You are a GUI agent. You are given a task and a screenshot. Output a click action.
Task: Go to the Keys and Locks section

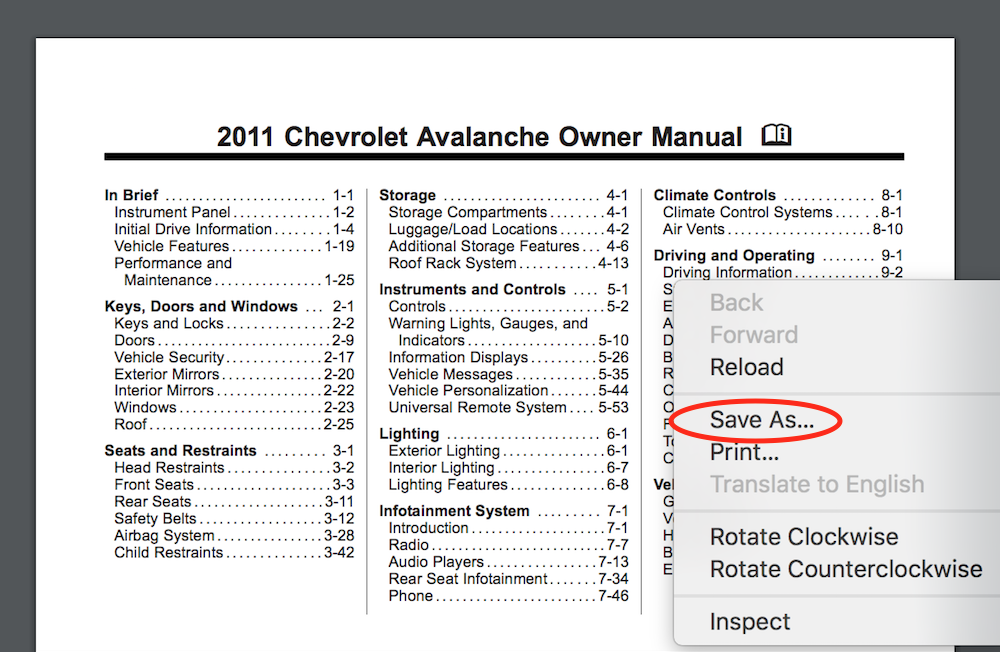pos(169,324)
